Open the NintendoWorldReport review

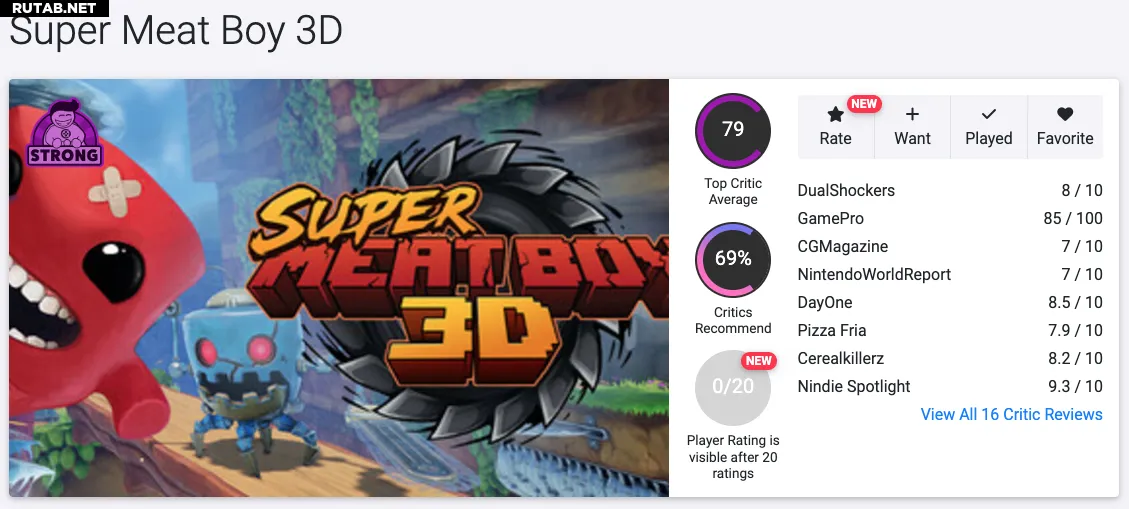[874, 274]
